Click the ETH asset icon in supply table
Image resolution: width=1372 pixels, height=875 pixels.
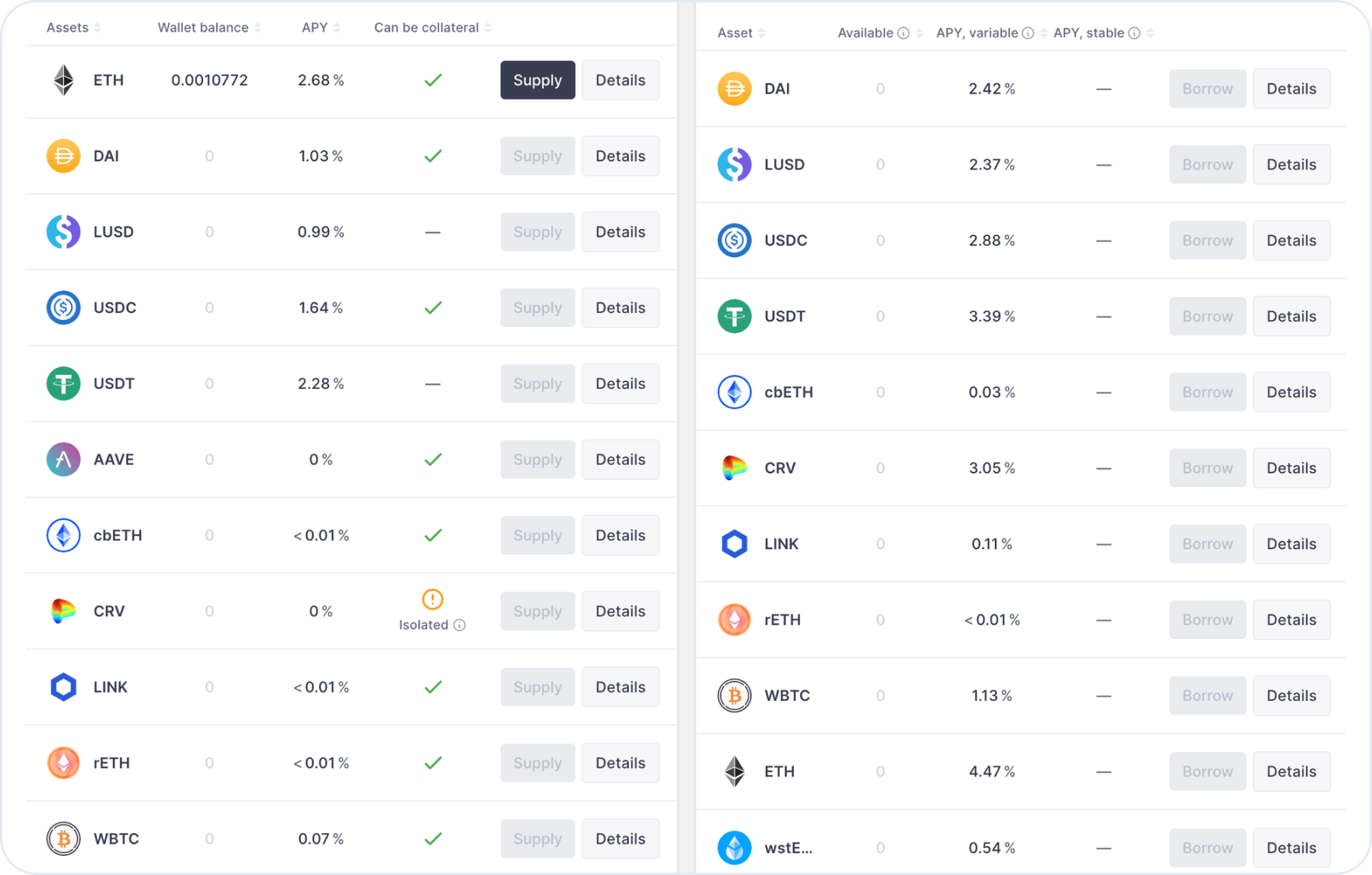tap(63, 79)
